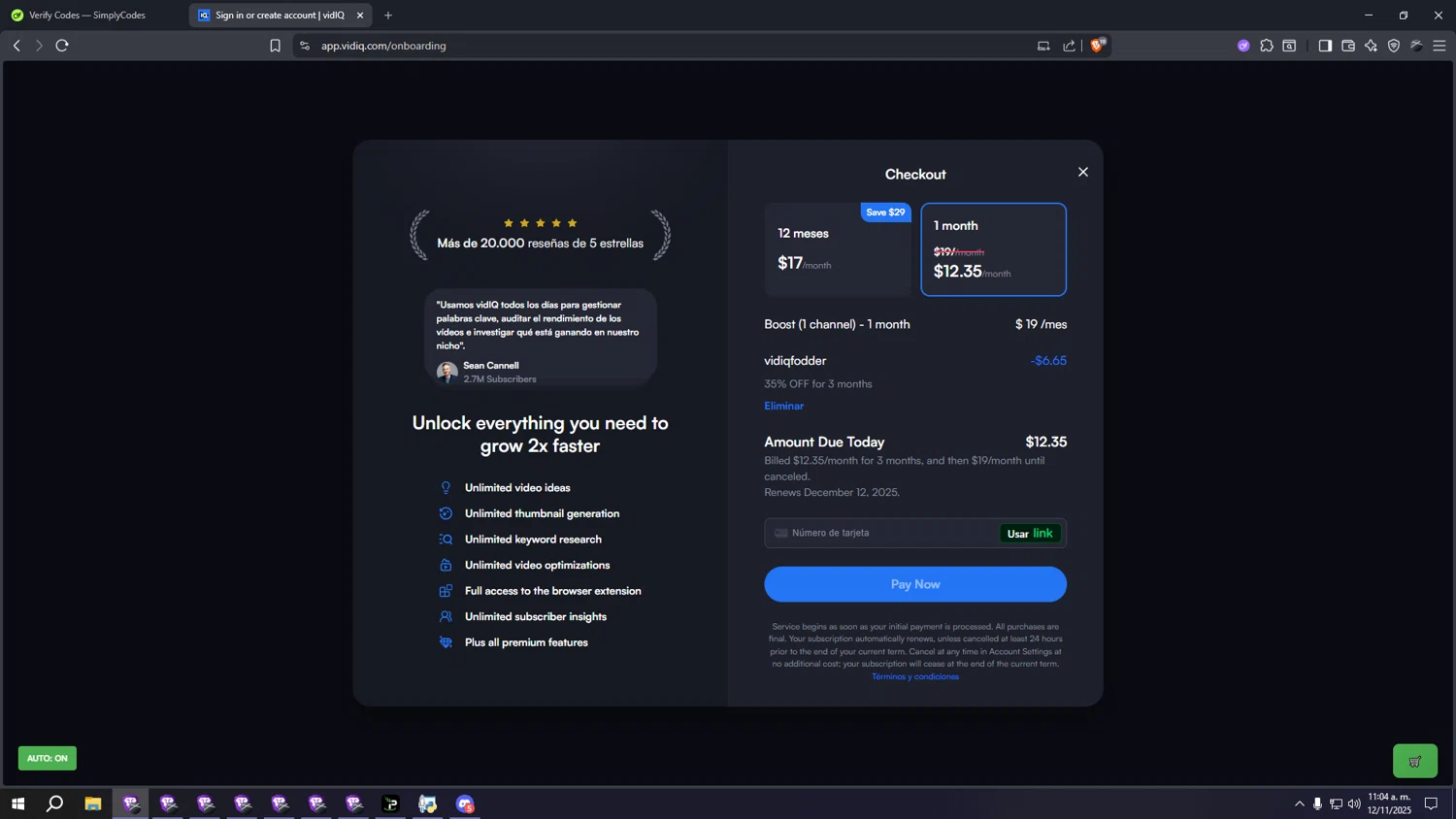Open Windows taskbar search
1456x819 pixels.
(x=55, y=803)
